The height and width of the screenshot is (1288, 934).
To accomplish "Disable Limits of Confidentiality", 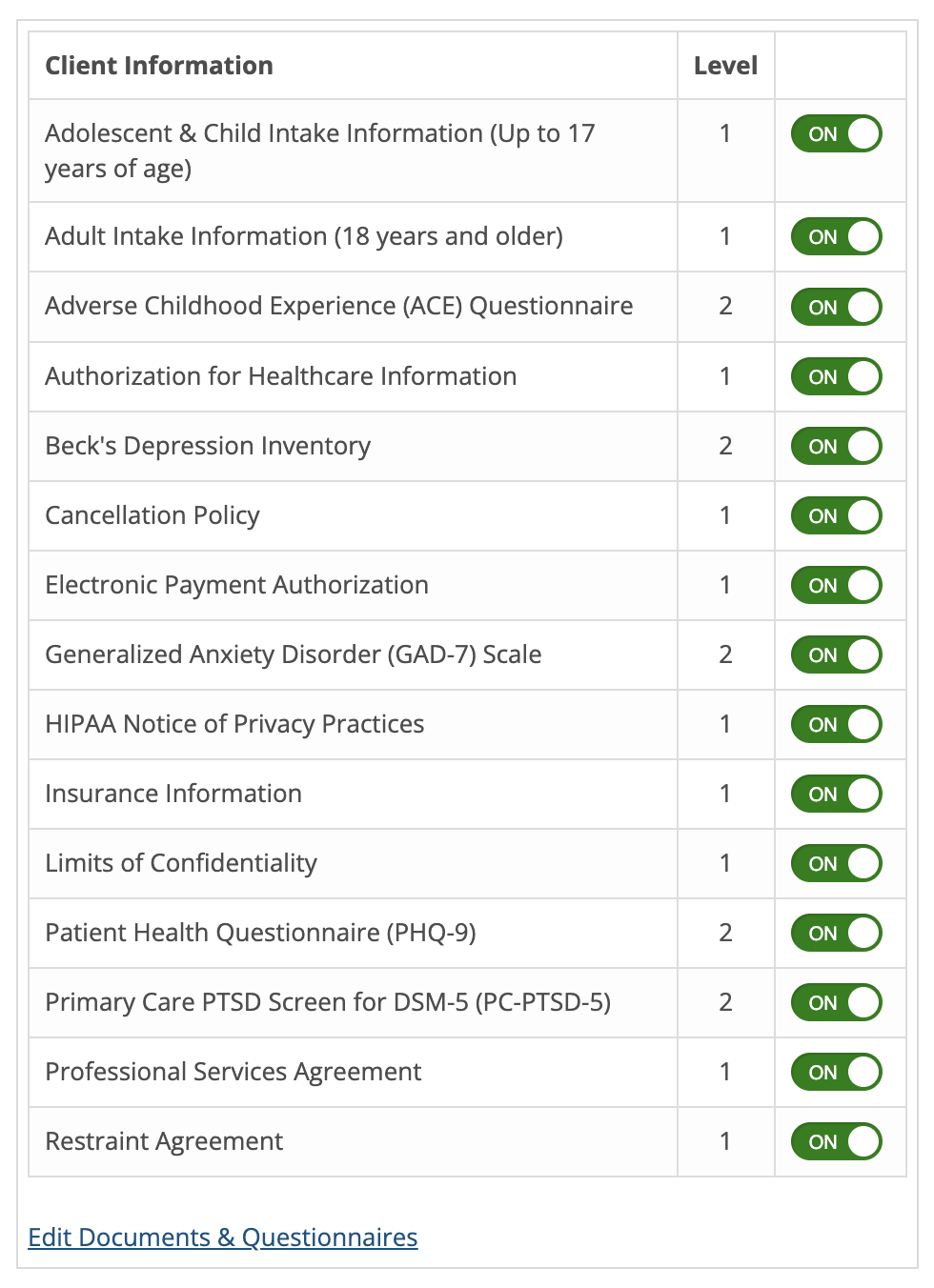I will coord(836,863).
